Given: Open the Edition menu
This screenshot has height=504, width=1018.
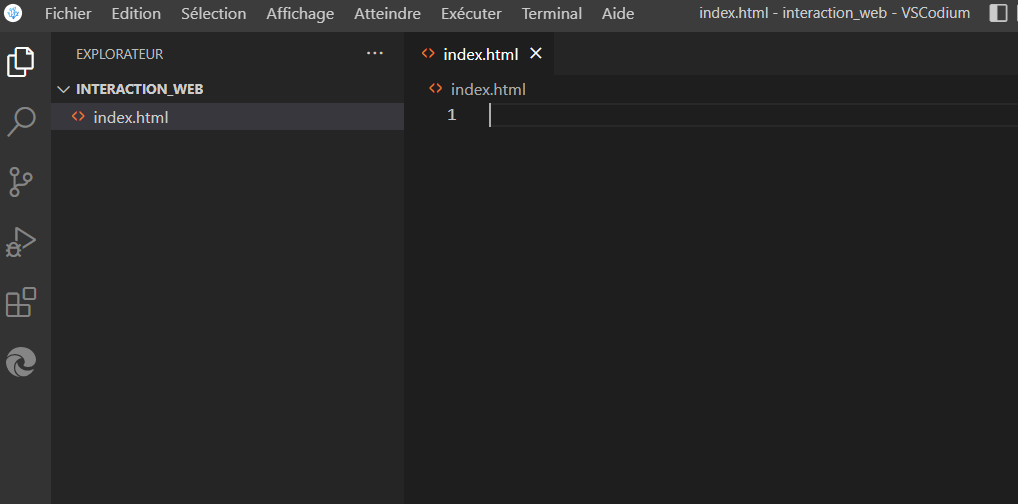Looking at the screenshot, I should tap(136, 14).
